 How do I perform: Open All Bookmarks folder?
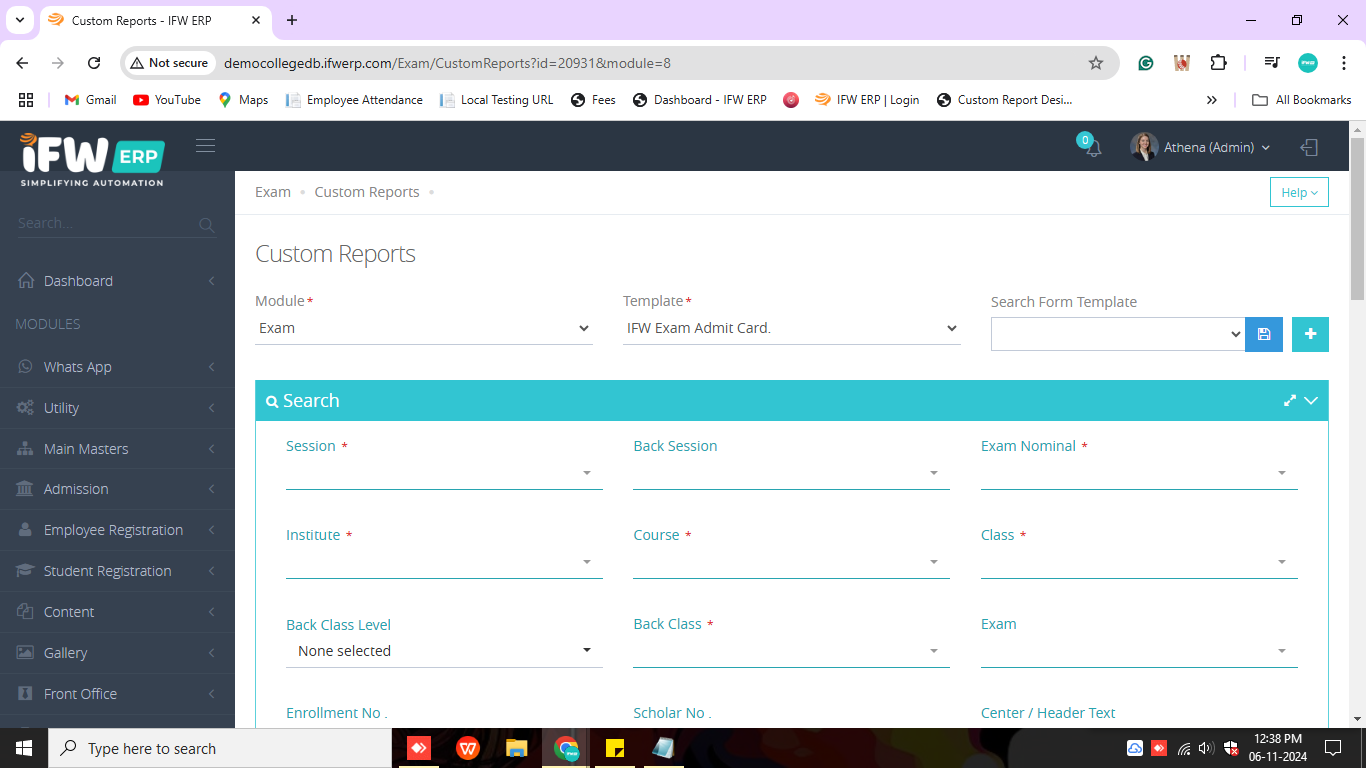[1302, 100]
